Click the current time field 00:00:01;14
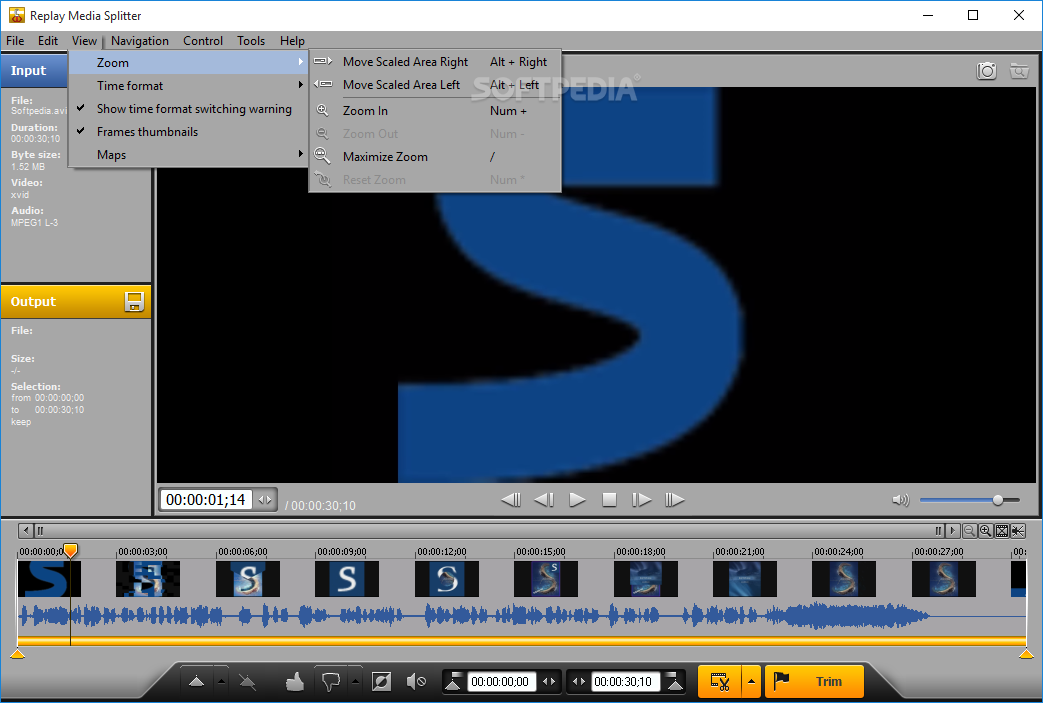The width and height of the screenshot is (1043, 703). (206, 499)
